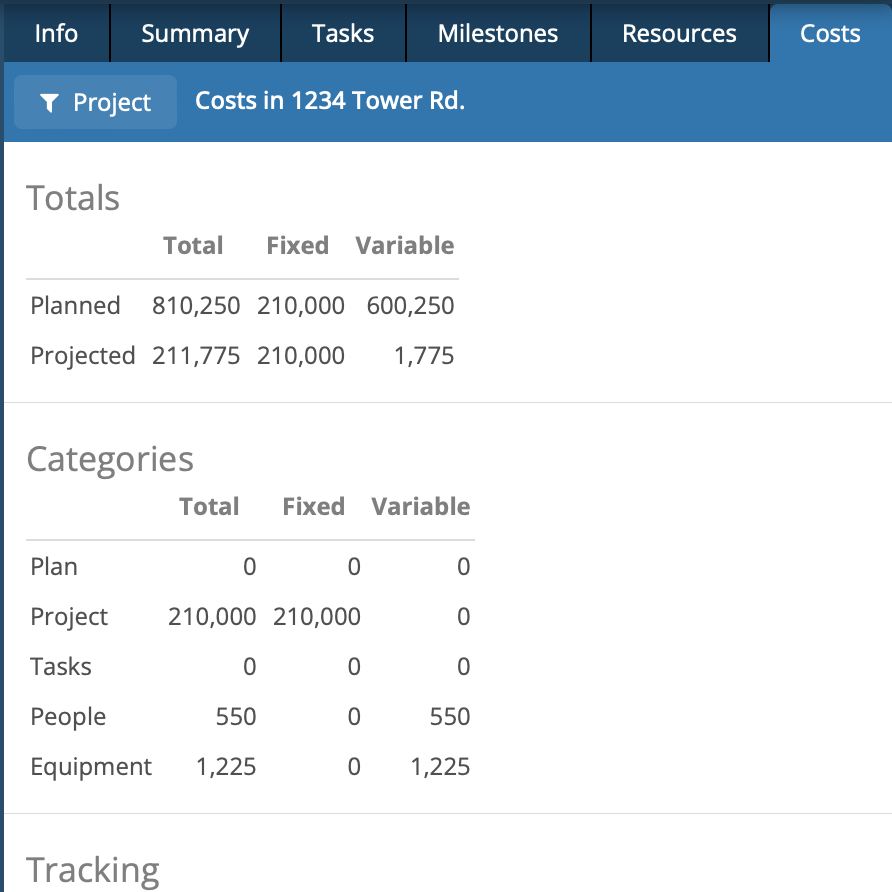This screenshot has width=892, height=892.
Task: Click the Planned variable value 600,250
Action: (410, 305)
